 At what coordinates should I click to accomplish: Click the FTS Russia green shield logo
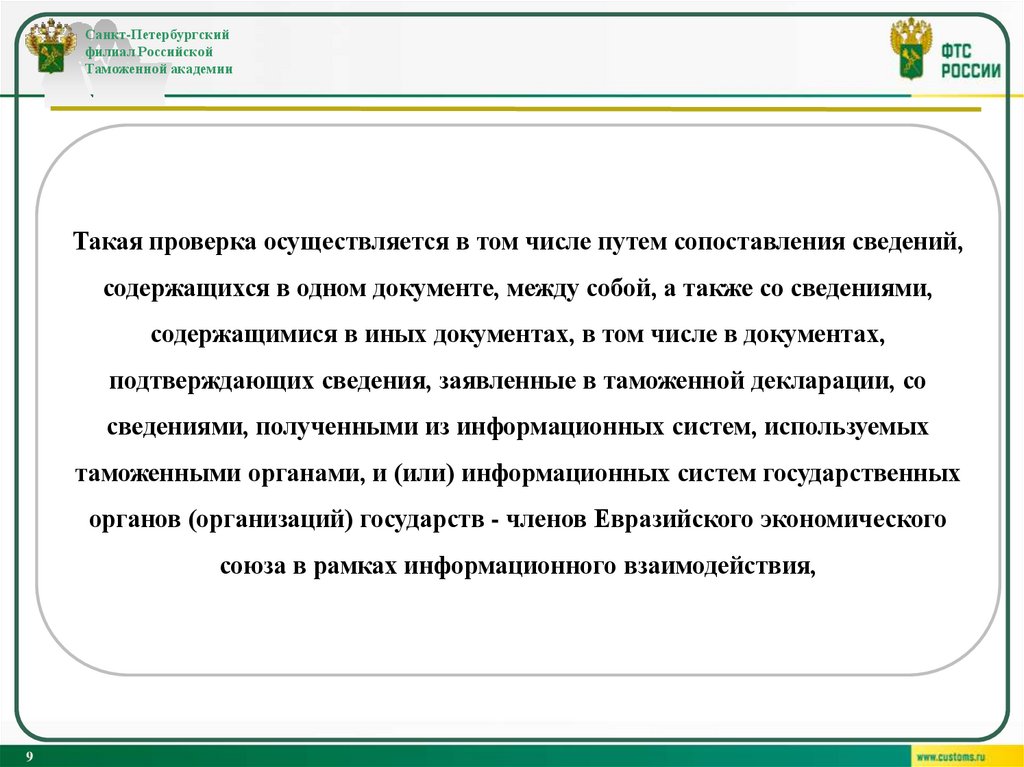click(912, 48)
